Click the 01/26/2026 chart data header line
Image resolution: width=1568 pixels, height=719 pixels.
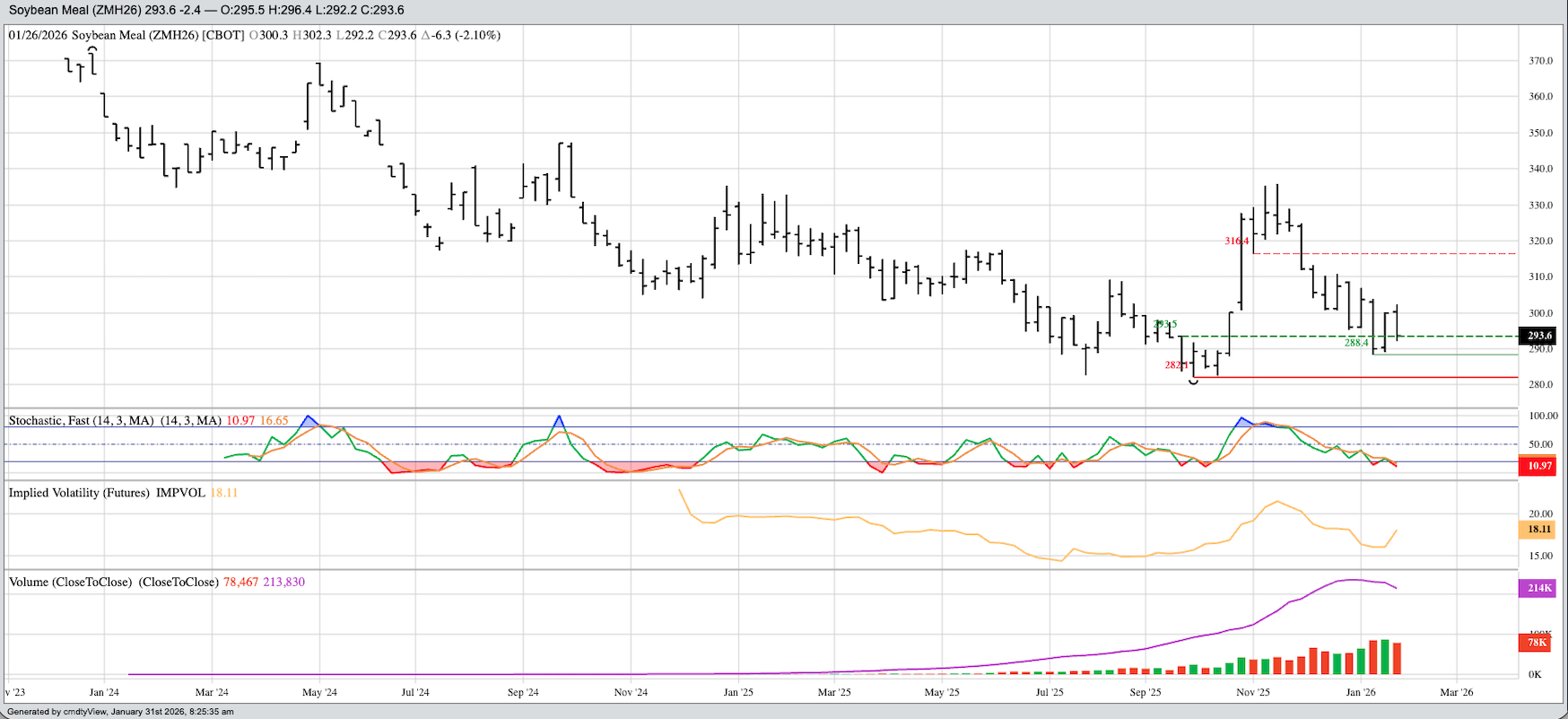[x=255, y=35]
